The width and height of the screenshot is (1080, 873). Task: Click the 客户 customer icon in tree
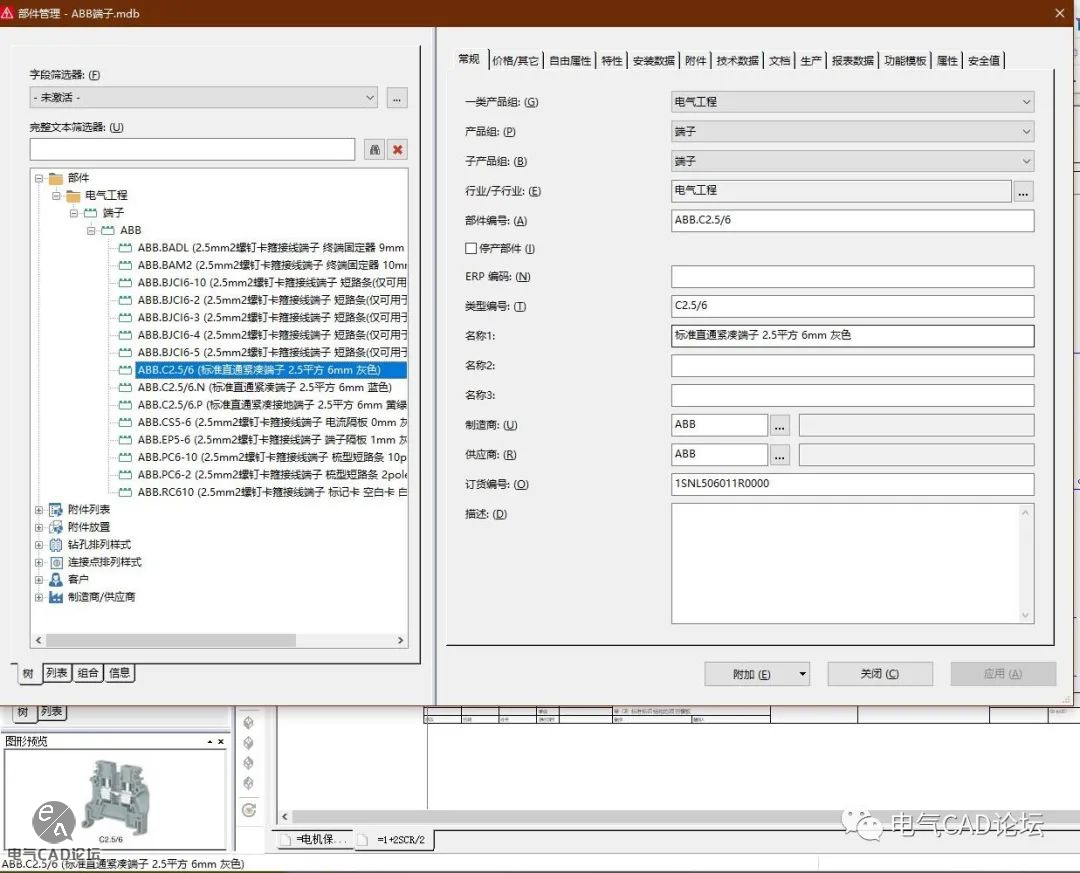[56, 580]
